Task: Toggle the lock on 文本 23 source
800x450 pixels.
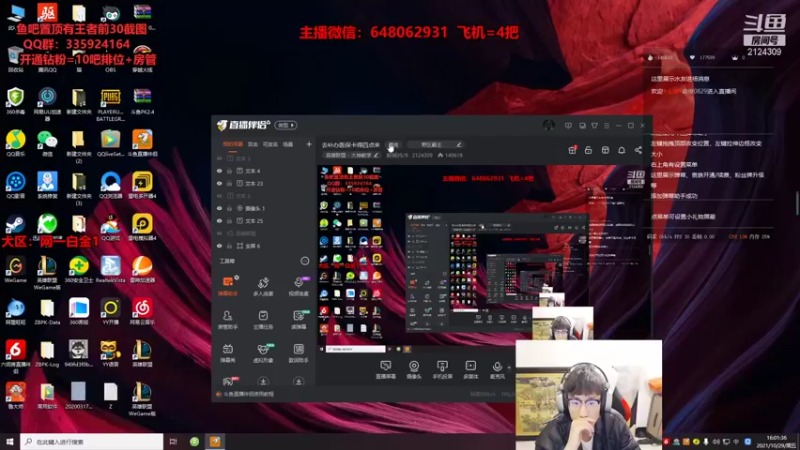Action: point(230,183)
